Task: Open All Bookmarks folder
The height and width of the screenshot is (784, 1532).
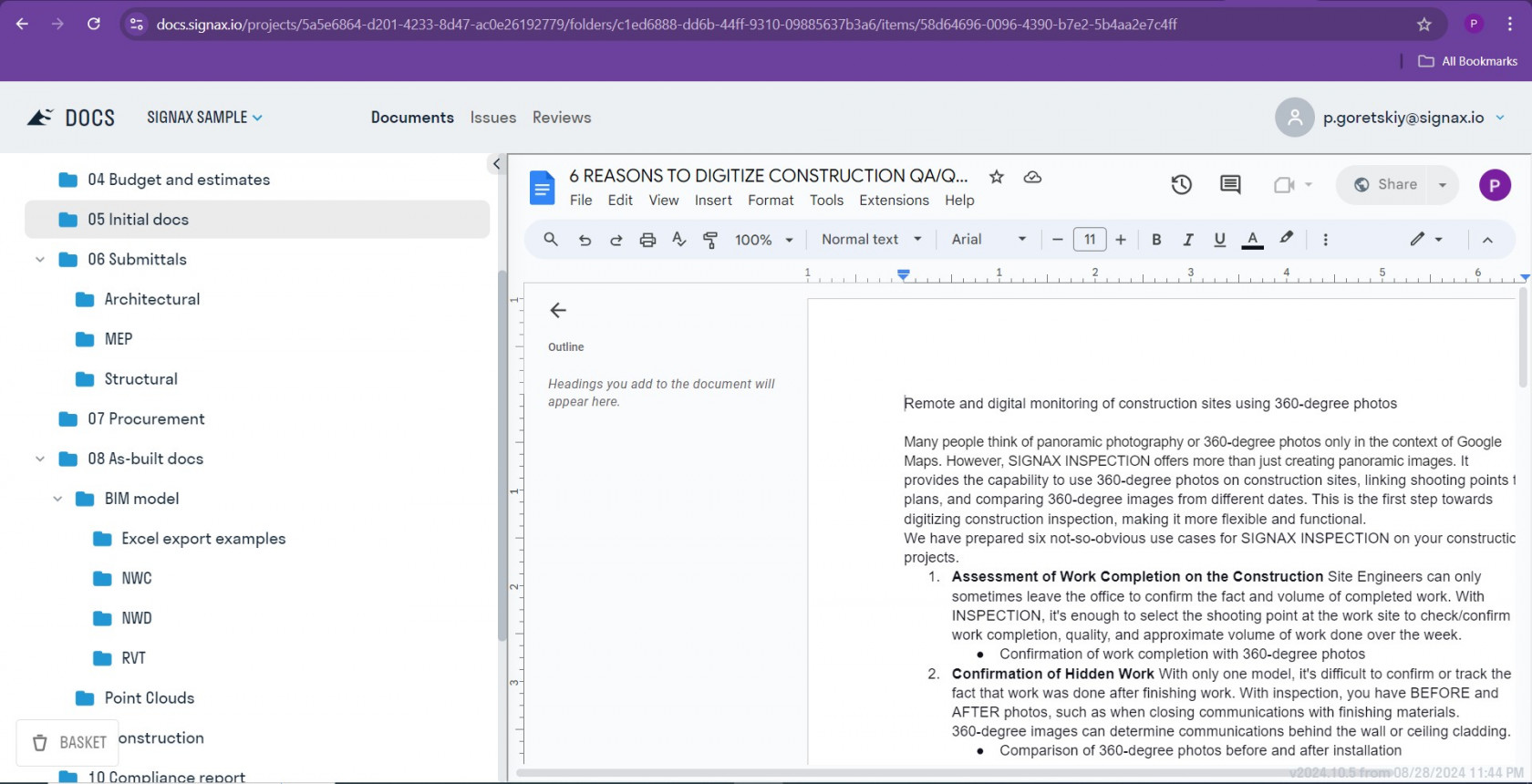Action: (1468, 61)
